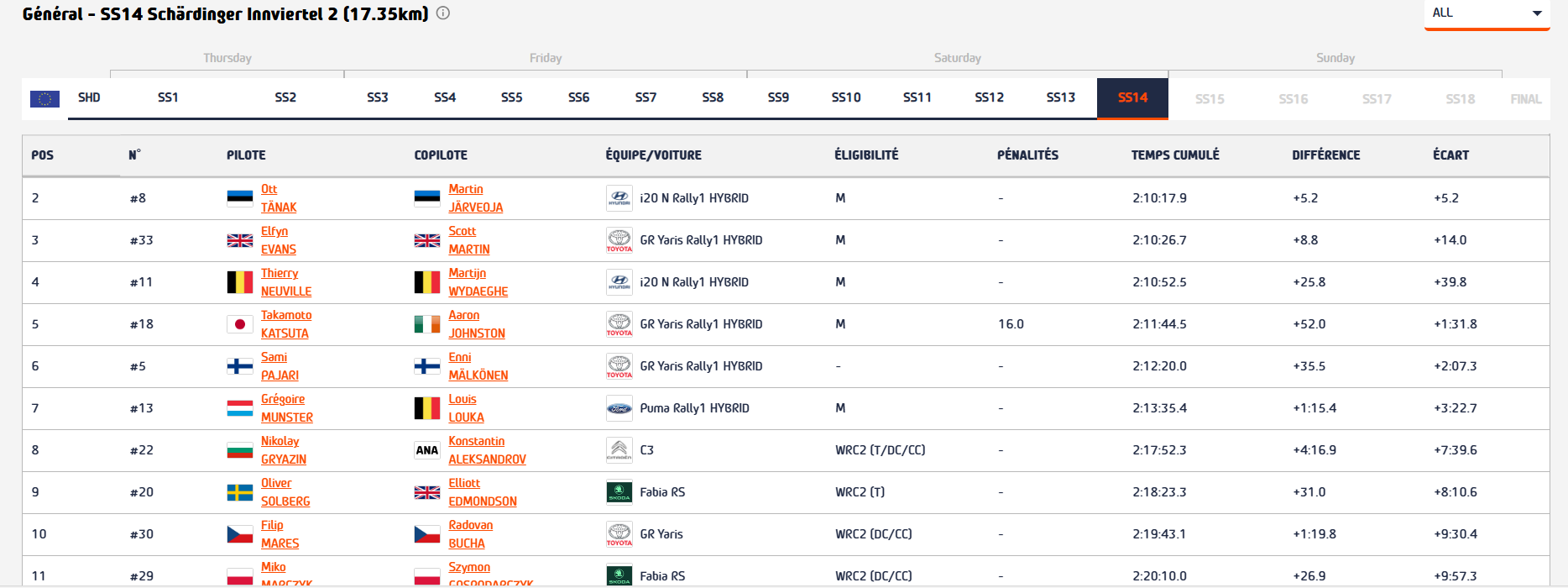
Task: Show the SS8 stage results
Action: click(713, 97)
